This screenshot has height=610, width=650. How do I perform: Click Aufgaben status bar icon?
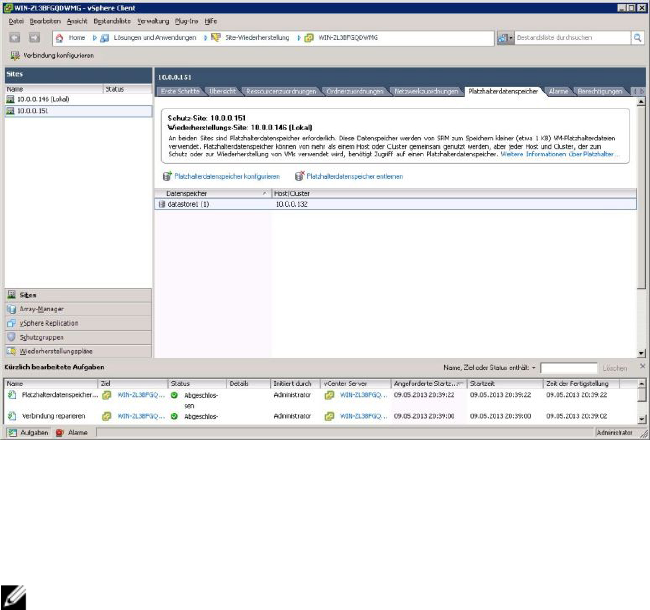(13, 433)
